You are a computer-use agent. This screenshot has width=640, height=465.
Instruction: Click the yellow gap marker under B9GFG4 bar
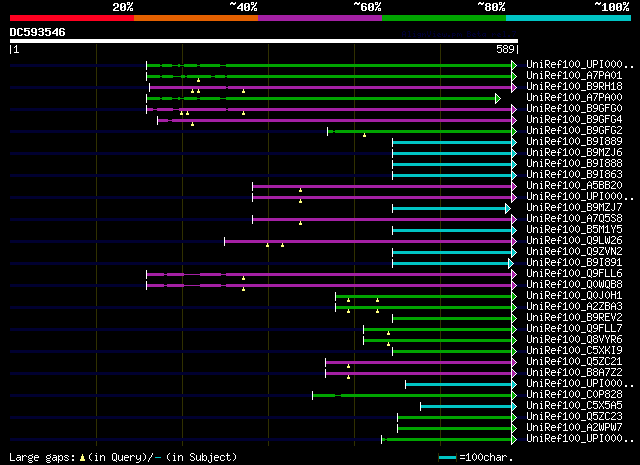(192, 124)
